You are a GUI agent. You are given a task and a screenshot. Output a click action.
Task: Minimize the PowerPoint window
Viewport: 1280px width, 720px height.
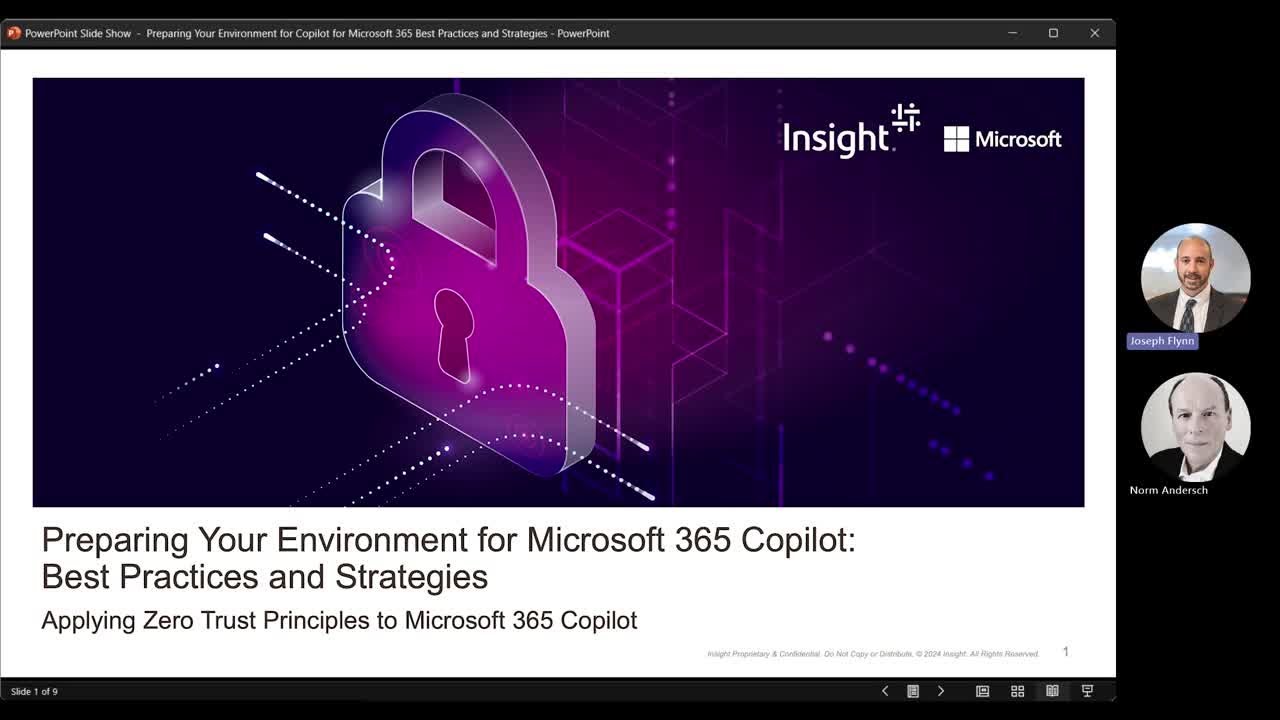(x=1012, y=33)
